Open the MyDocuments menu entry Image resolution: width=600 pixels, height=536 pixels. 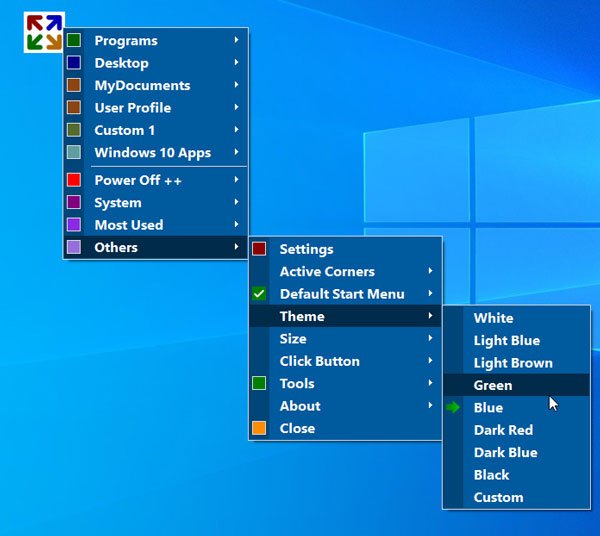tap(156, 85)
